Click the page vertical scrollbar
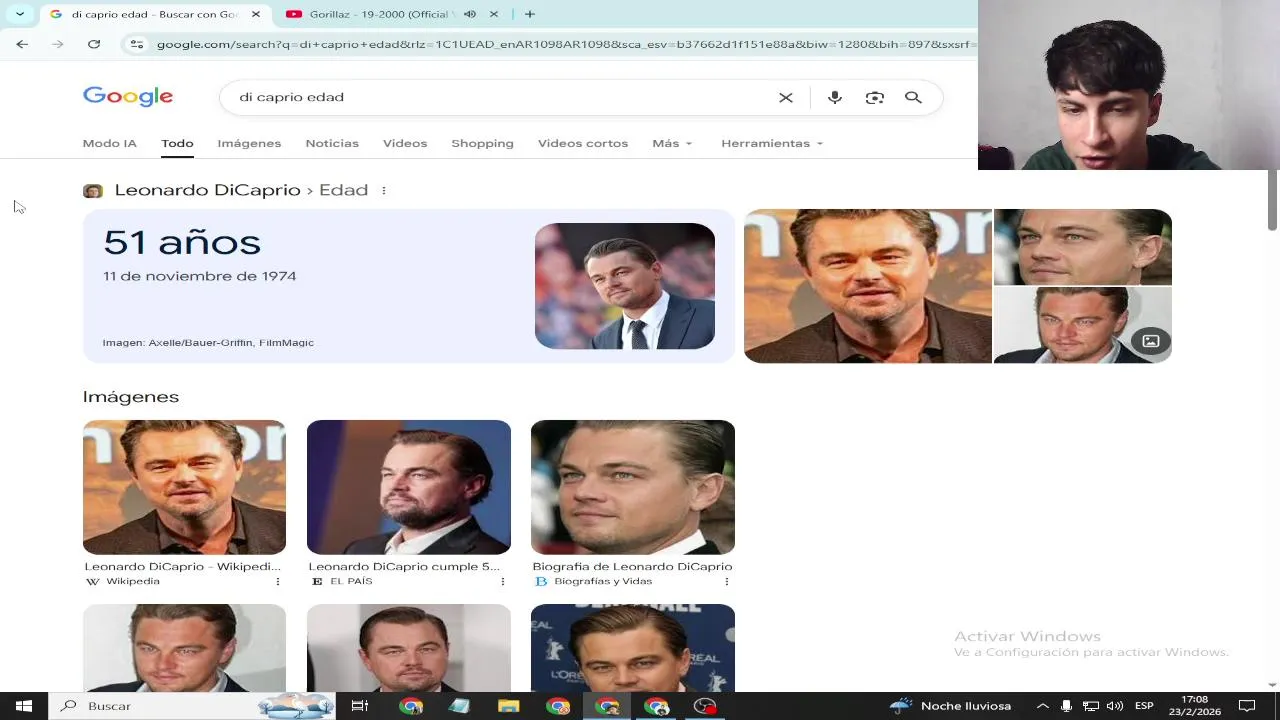This screenshot has width=1280, height=720. pos(1272,200)
